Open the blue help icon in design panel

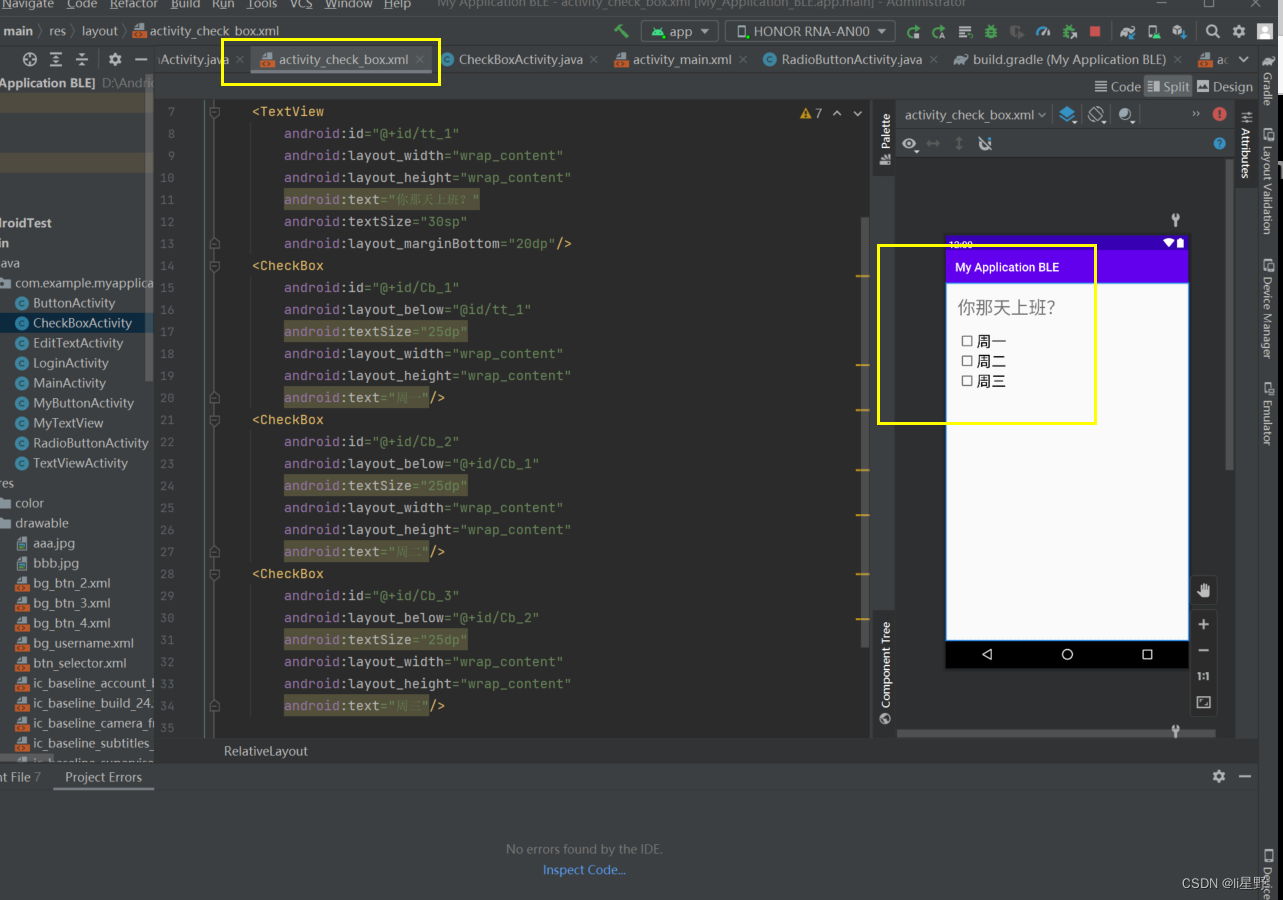click(x=1219, y=144)
